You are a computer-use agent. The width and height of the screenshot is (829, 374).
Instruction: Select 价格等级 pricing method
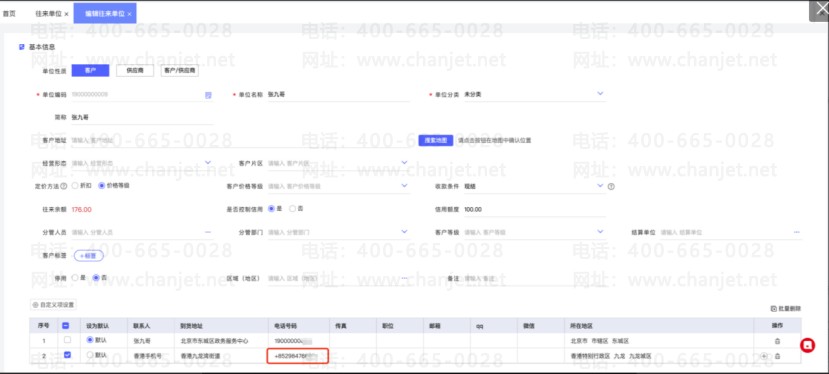pos(102,186)
